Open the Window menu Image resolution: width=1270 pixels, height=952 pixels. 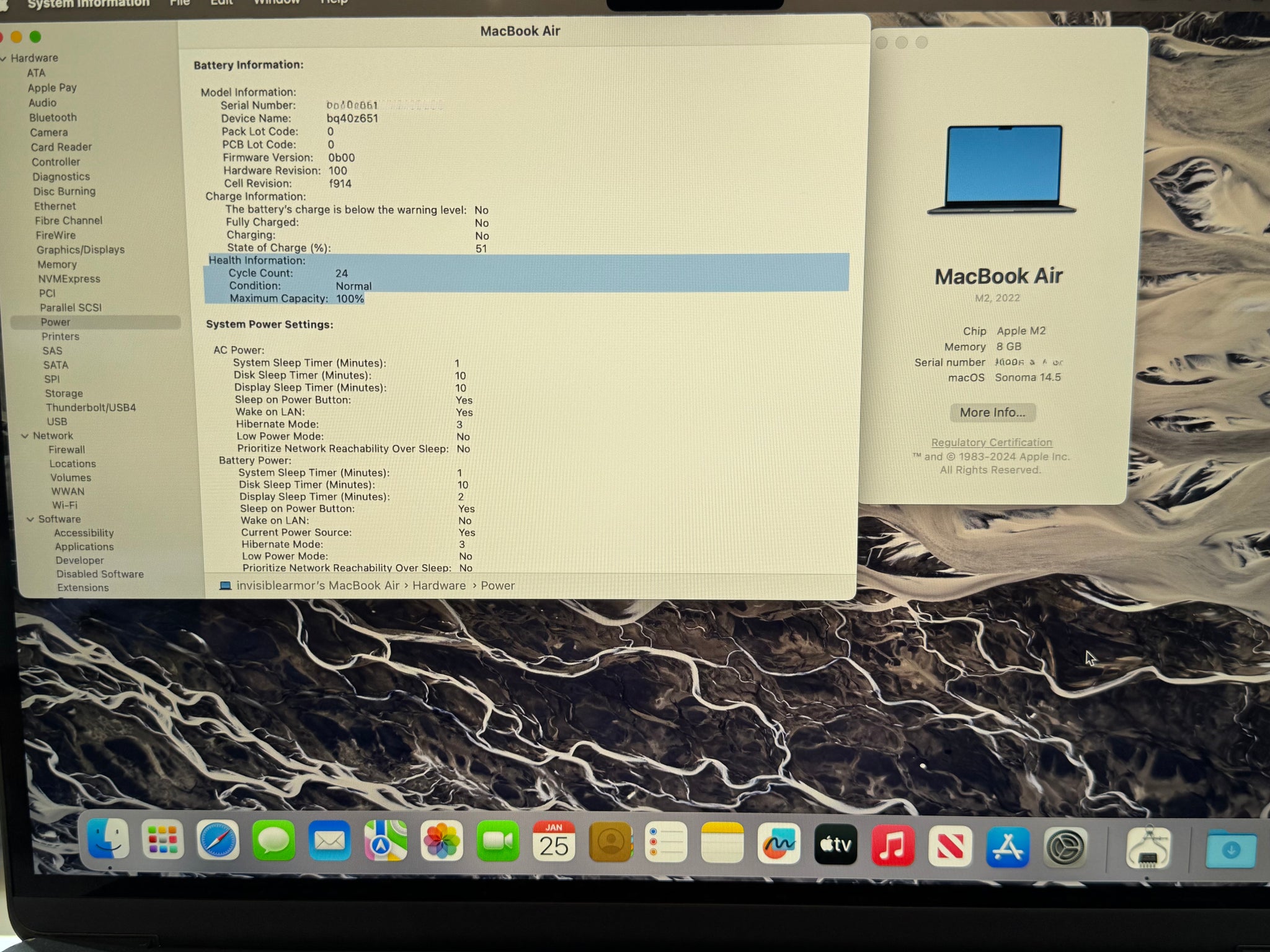pyautogui.click(x=277, y=3)
